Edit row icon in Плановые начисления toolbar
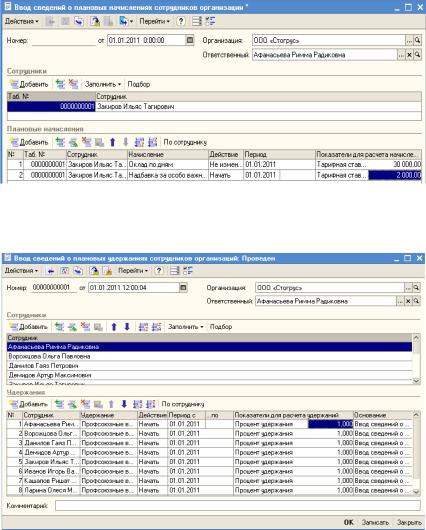The height and width of the screenshot is (530, 426). coord(73,142)
